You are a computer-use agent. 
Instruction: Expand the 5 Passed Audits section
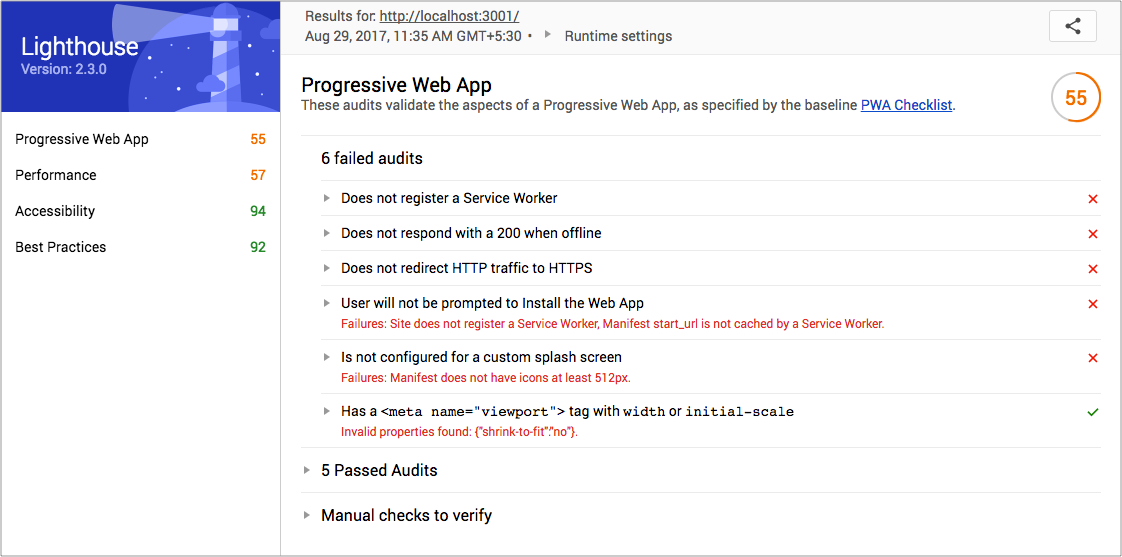pyautogui.click(x=307, y=470)
